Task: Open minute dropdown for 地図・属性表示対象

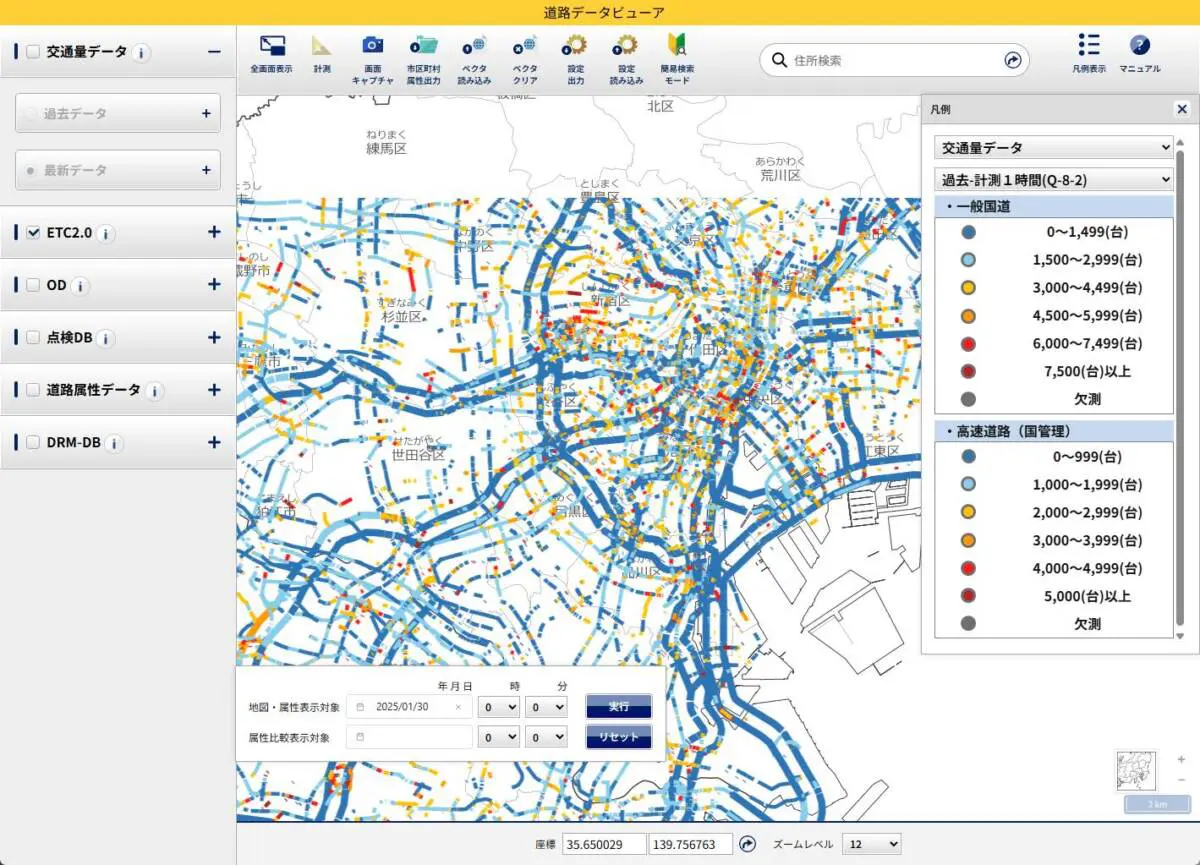Action: (x=546, y=707)
